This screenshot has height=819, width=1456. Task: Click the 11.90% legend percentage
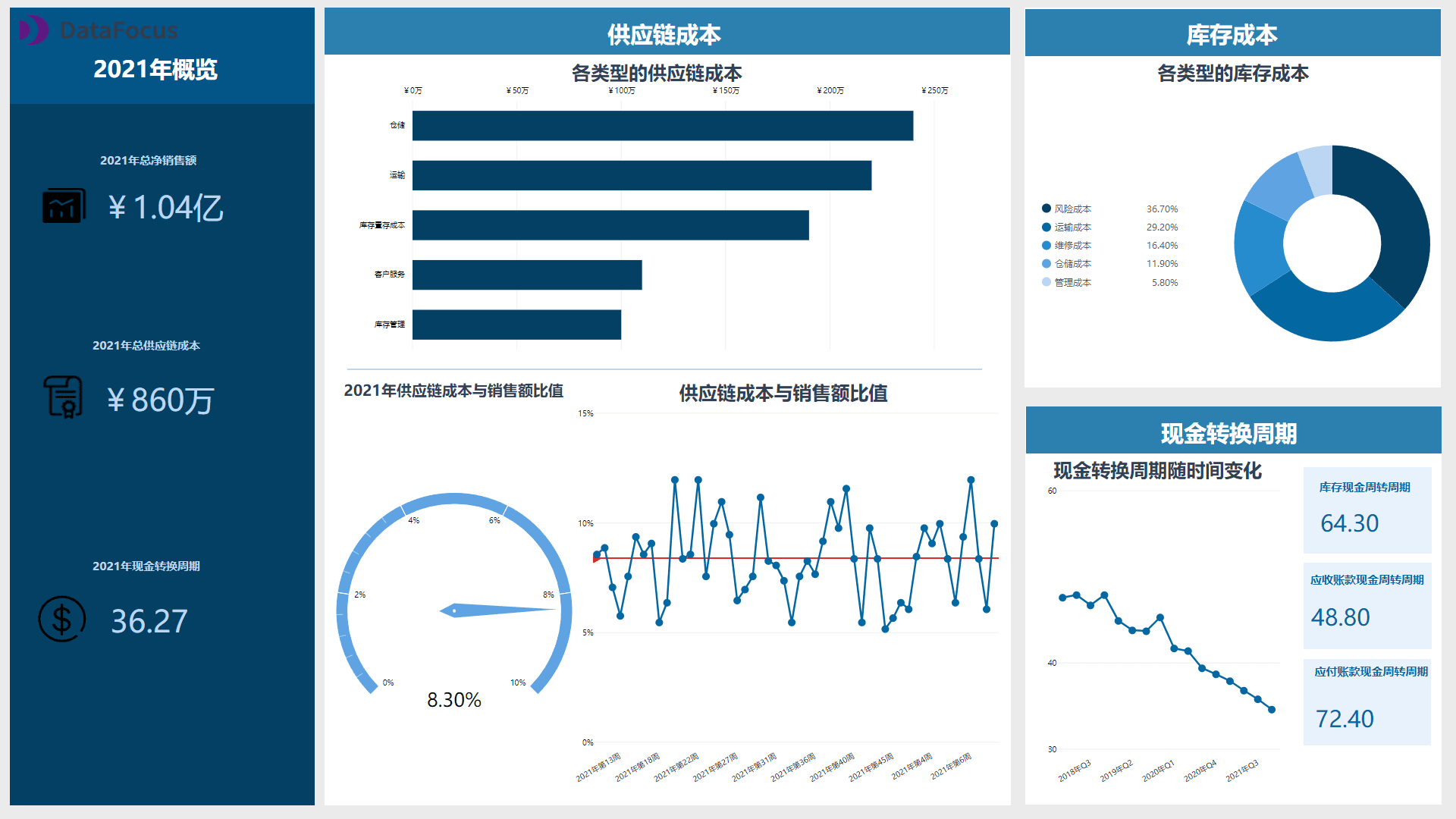tap(1162, 263)
